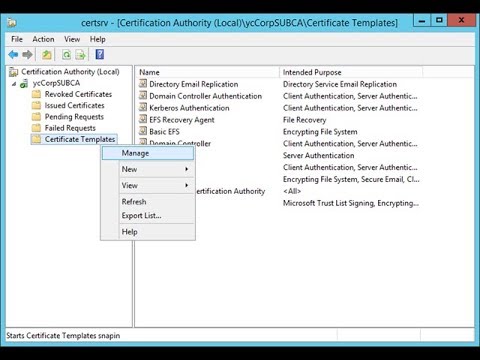
Task: Click the Issued Certificates folder icon
Action: click(36, 106)
